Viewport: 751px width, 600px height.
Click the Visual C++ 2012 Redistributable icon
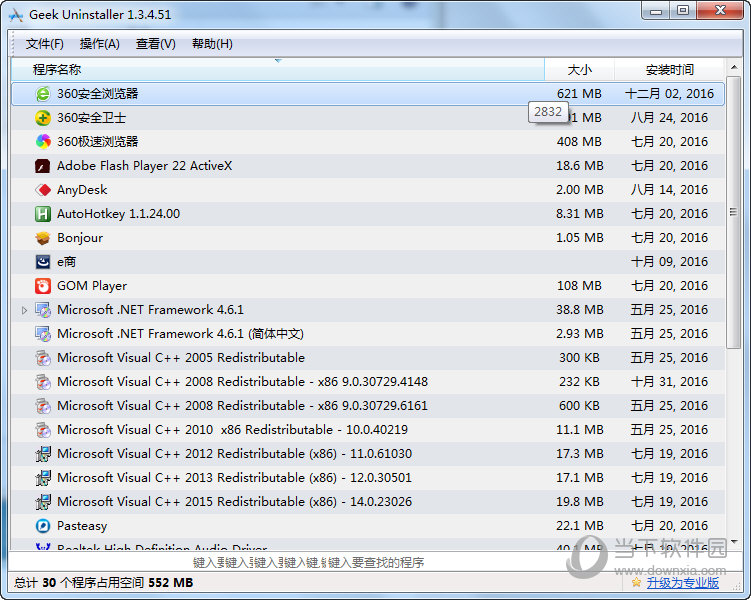[x=43, y=453]
